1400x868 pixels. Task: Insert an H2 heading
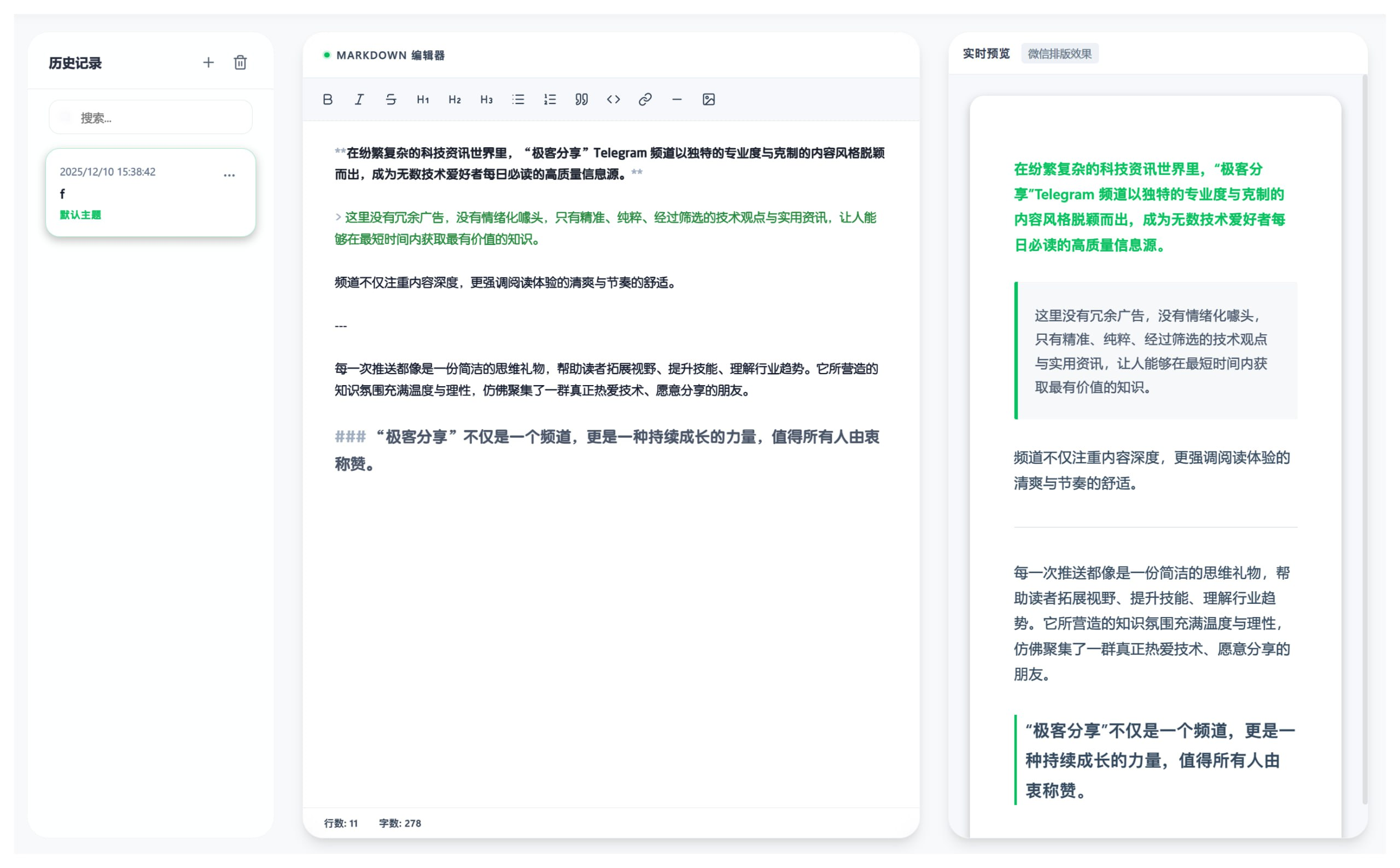pos(454,100)
